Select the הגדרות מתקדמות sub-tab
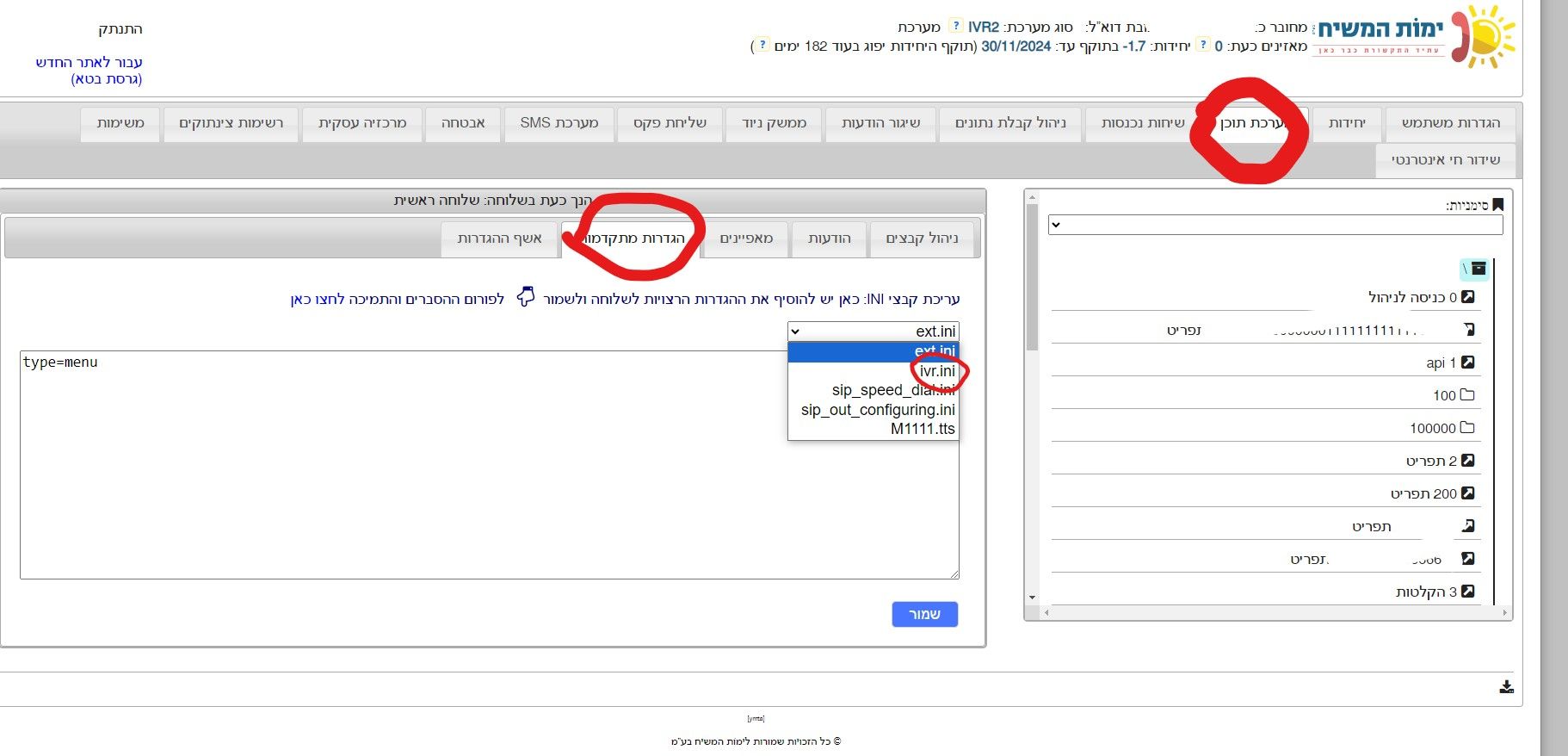This screenshot has width=1568, height=756. pyautogui.click(x=631, y=239)
